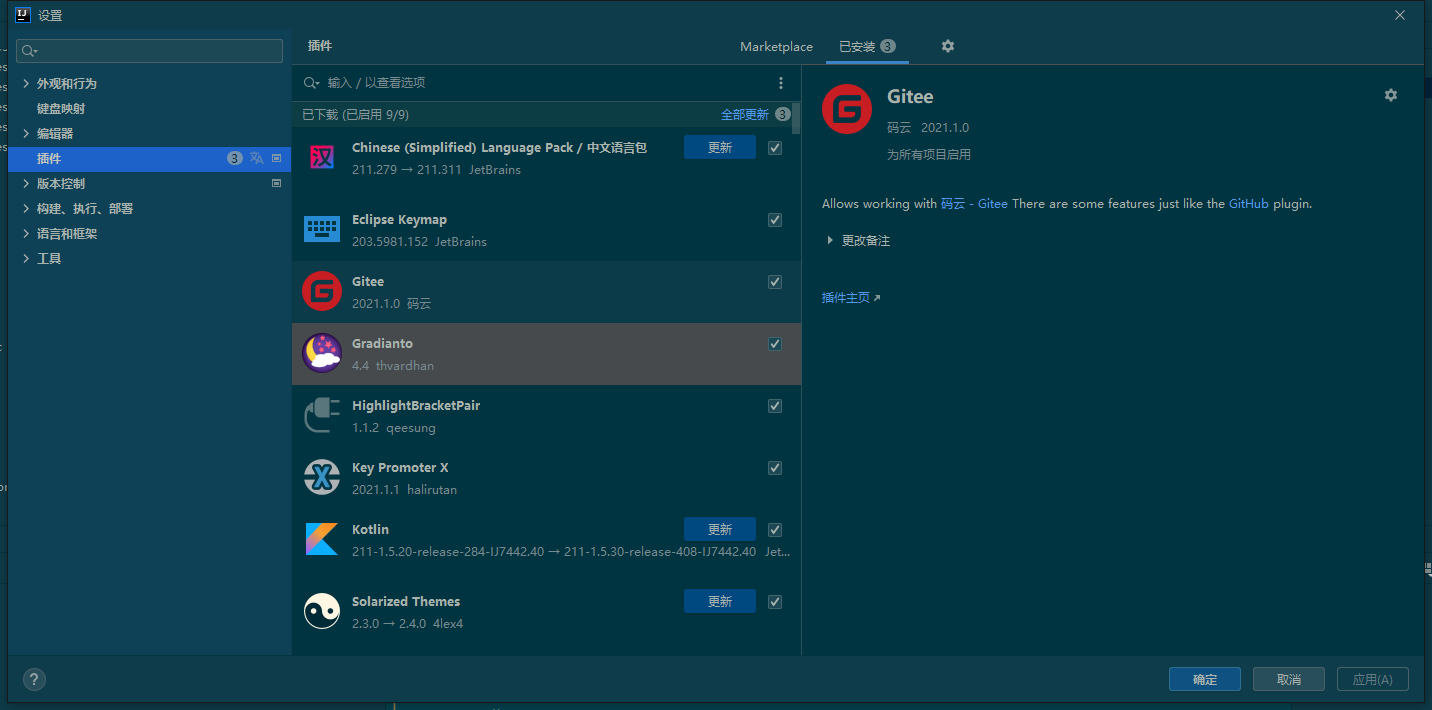
Task: Expand the 工具 settings node
Action: 26,258
